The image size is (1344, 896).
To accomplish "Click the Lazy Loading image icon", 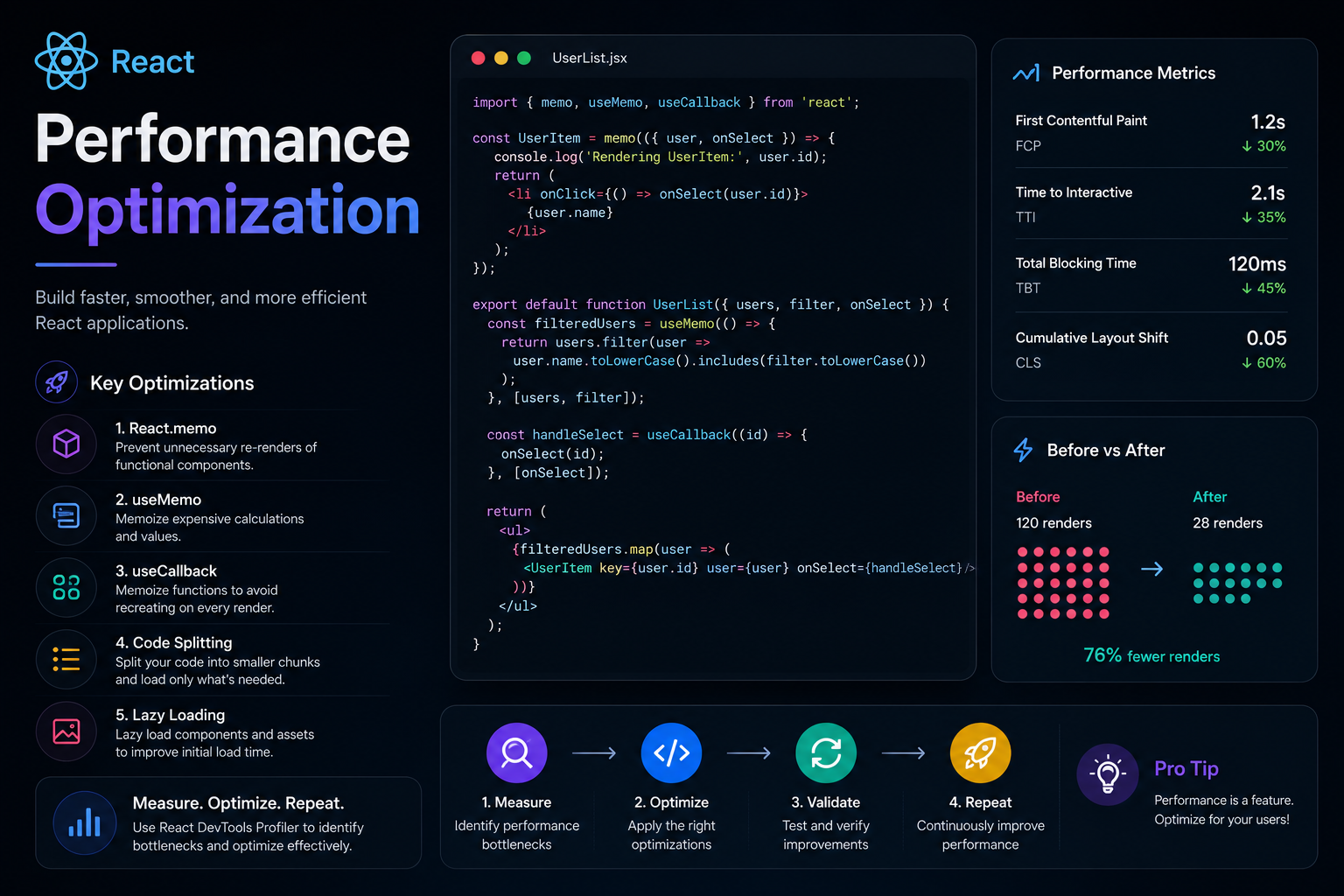I will [66, 731].
